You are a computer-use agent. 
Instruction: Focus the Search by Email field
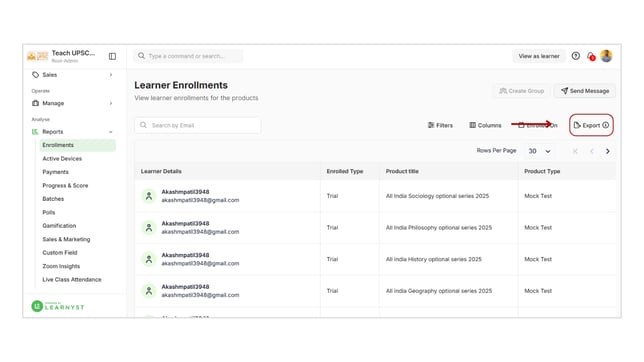click(198, 125)
